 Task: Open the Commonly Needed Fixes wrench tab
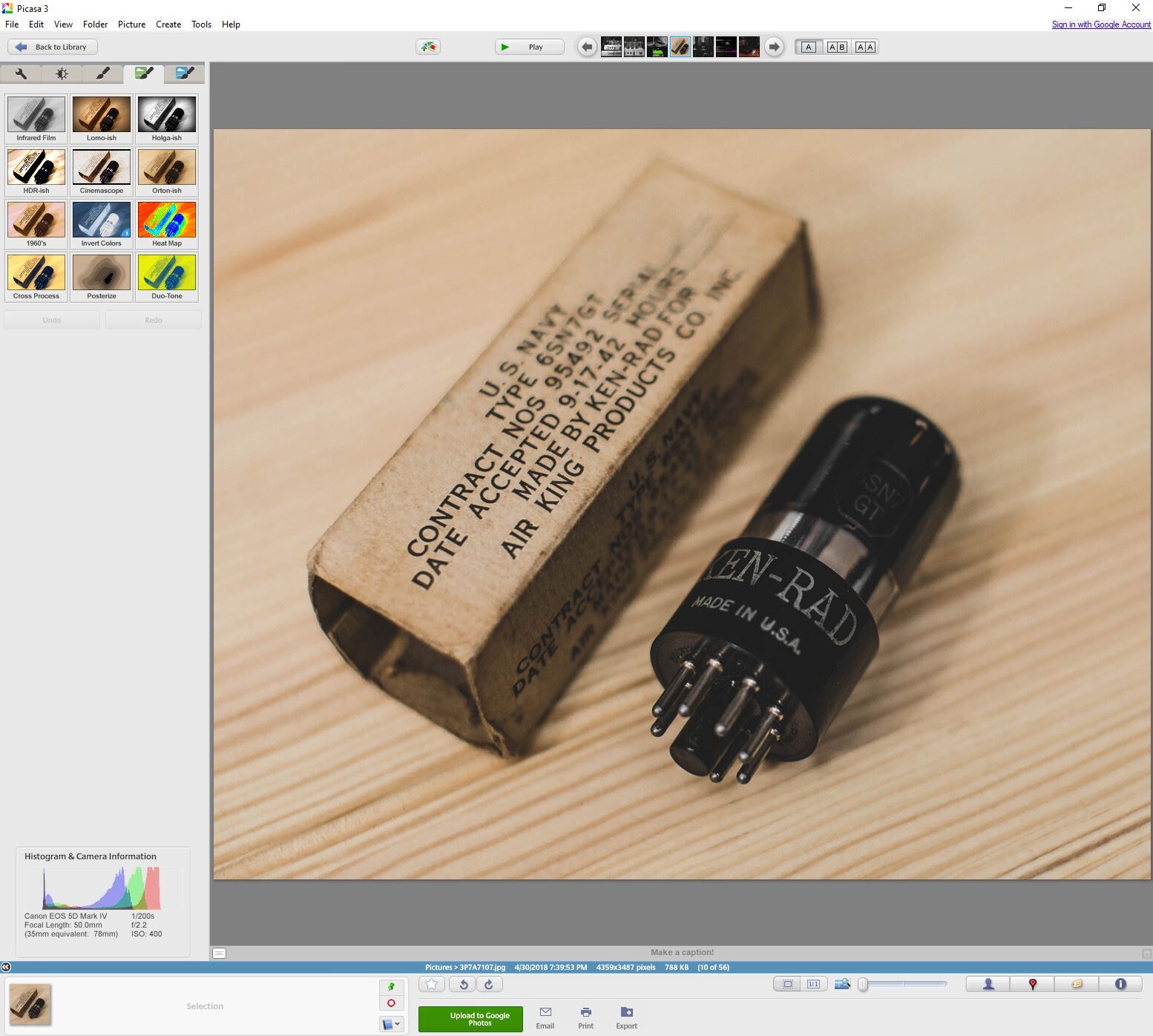click(21, 73)
